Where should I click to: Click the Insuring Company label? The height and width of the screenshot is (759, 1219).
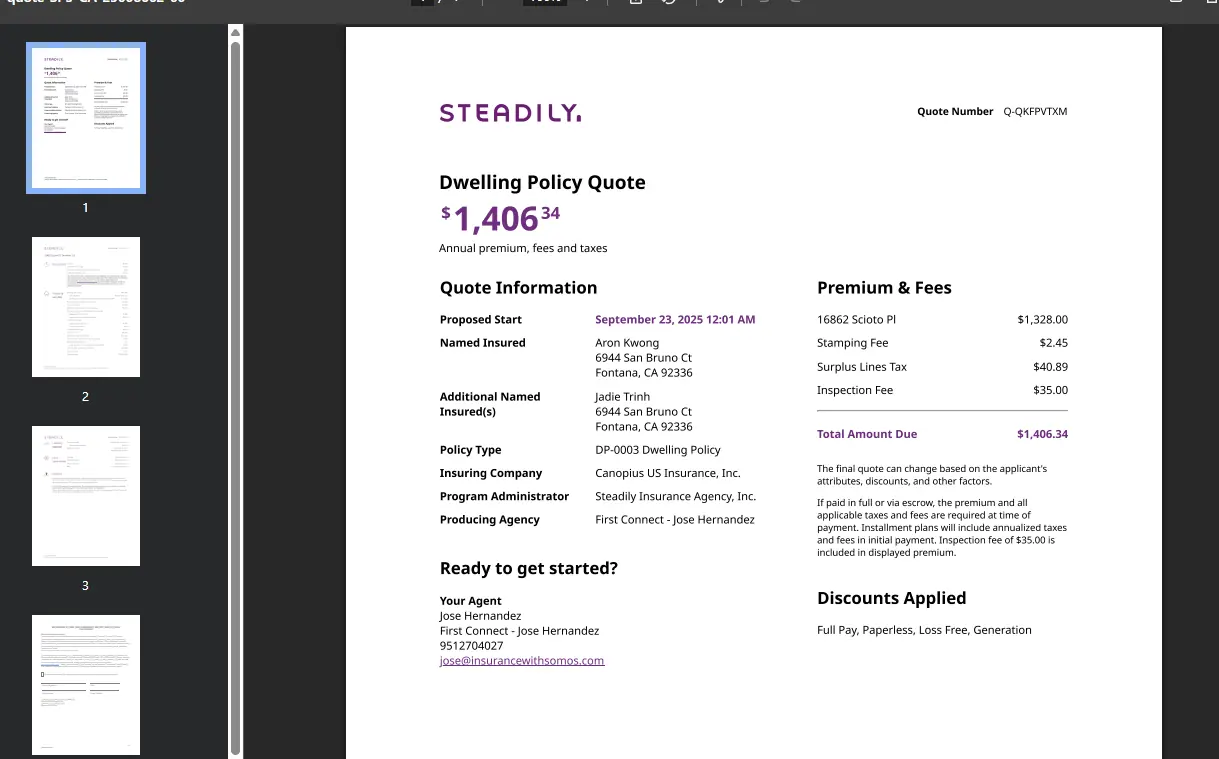click(x=491, y=473)
